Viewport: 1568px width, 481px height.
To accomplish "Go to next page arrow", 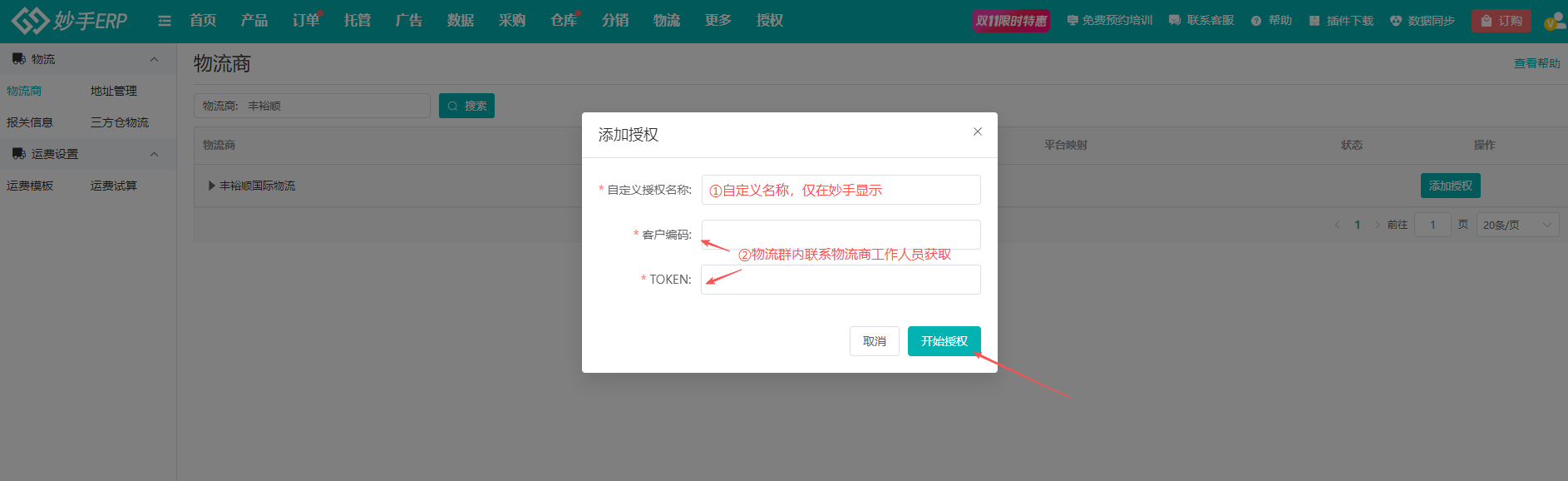I will [1378, 225].
